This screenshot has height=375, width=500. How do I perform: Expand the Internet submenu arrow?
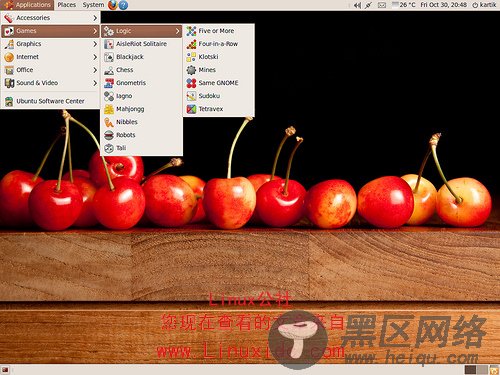pyautogui.click(x=95, y=57)
